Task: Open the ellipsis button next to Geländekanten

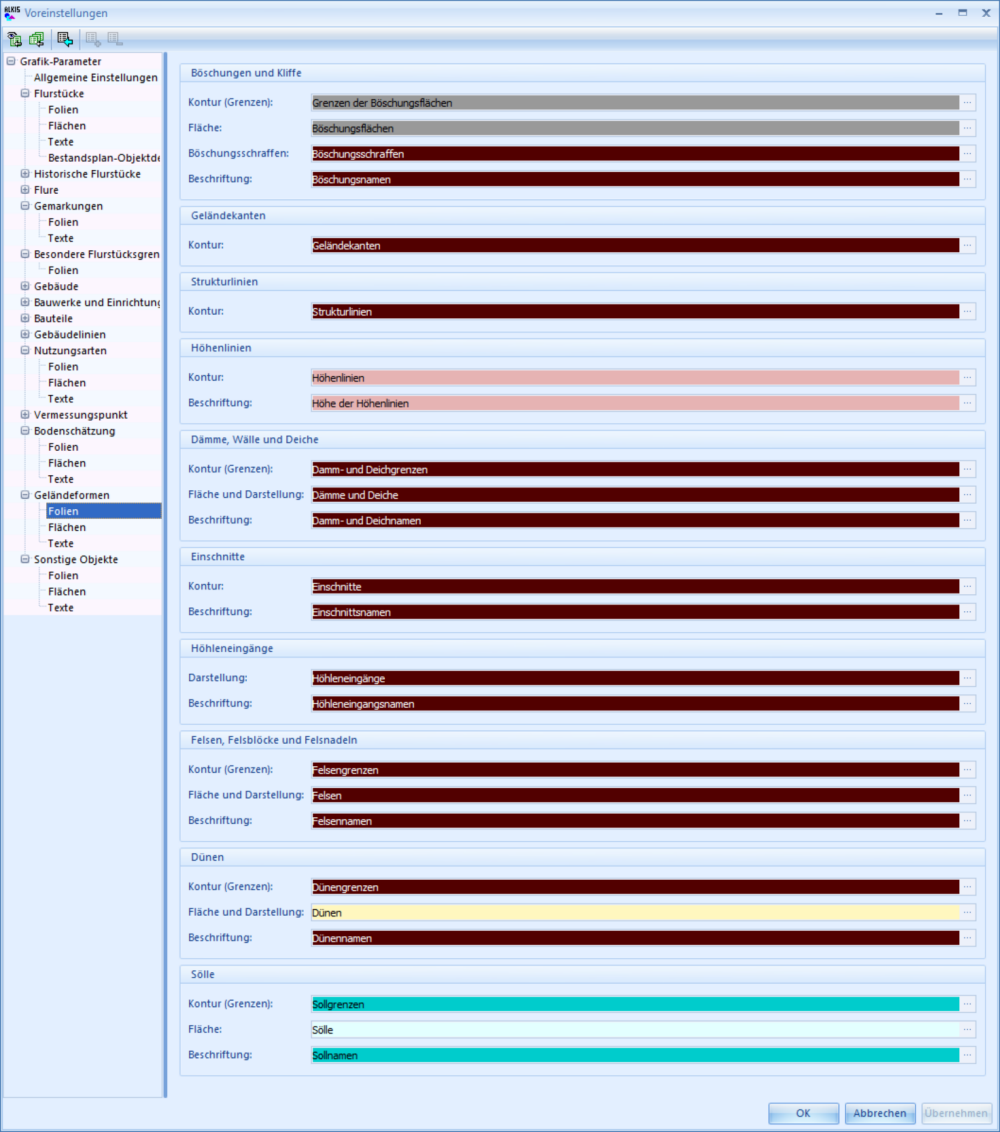Action: pos(968,245)
